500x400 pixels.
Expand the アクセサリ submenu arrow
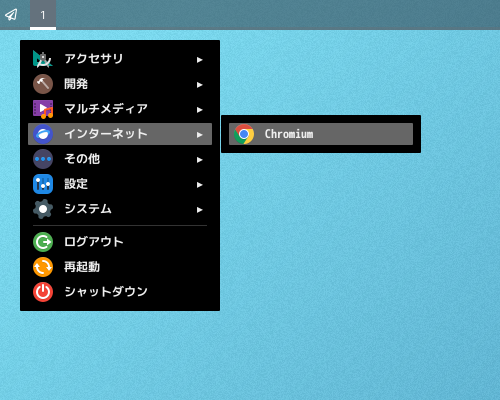coord(199,60)
